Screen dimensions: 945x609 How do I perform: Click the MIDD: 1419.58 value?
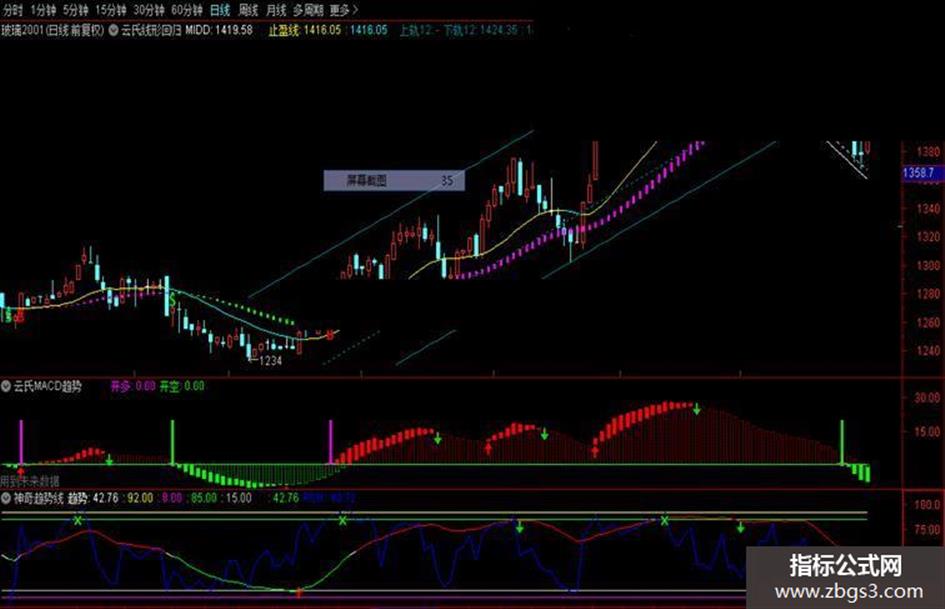tap(219, 30)
